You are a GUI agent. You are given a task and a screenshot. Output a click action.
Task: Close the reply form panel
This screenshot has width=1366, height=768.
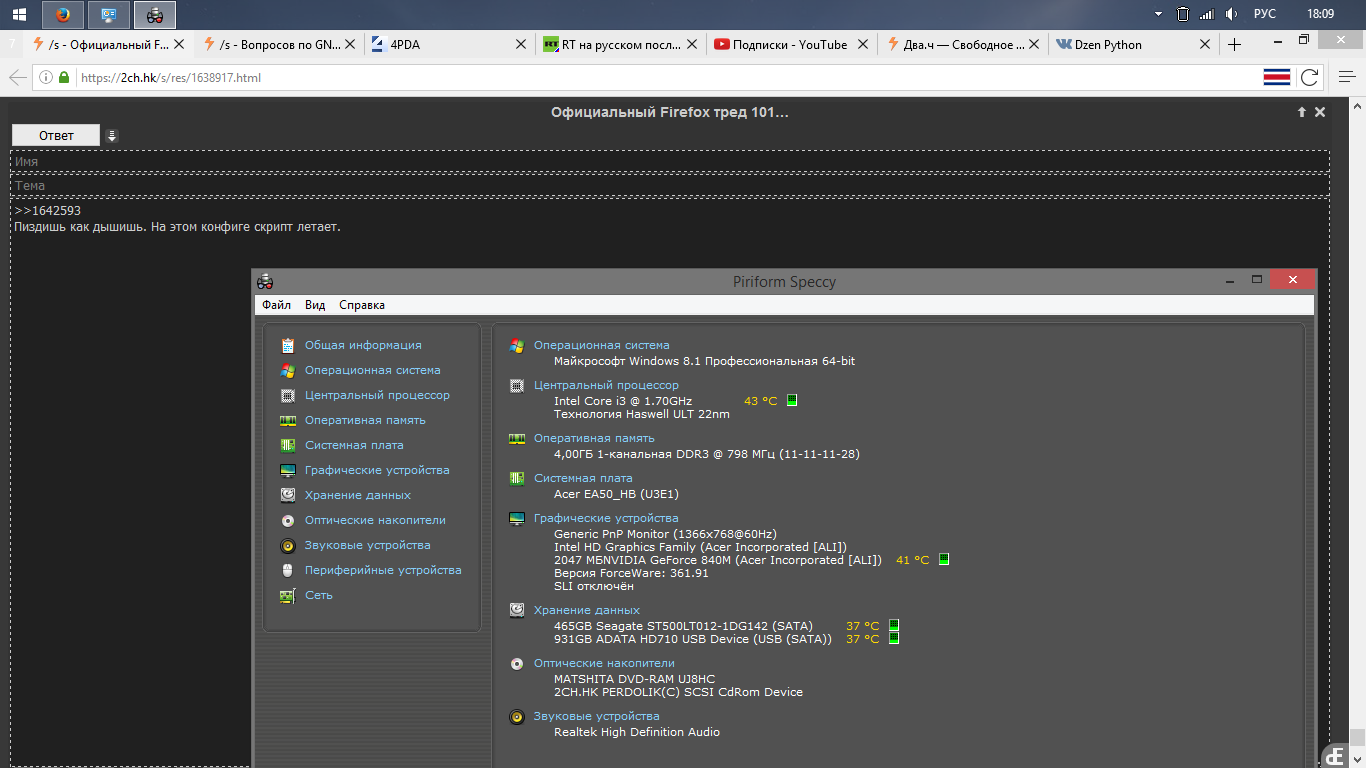tap(1320, 112)
